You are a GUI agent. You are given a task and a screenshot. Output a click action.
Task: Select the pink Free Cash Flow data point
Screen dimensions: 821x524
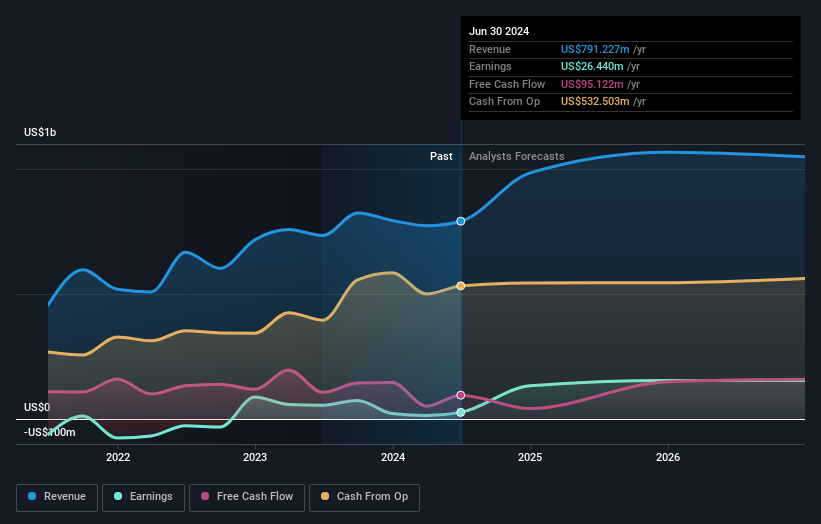coord(461,395)
